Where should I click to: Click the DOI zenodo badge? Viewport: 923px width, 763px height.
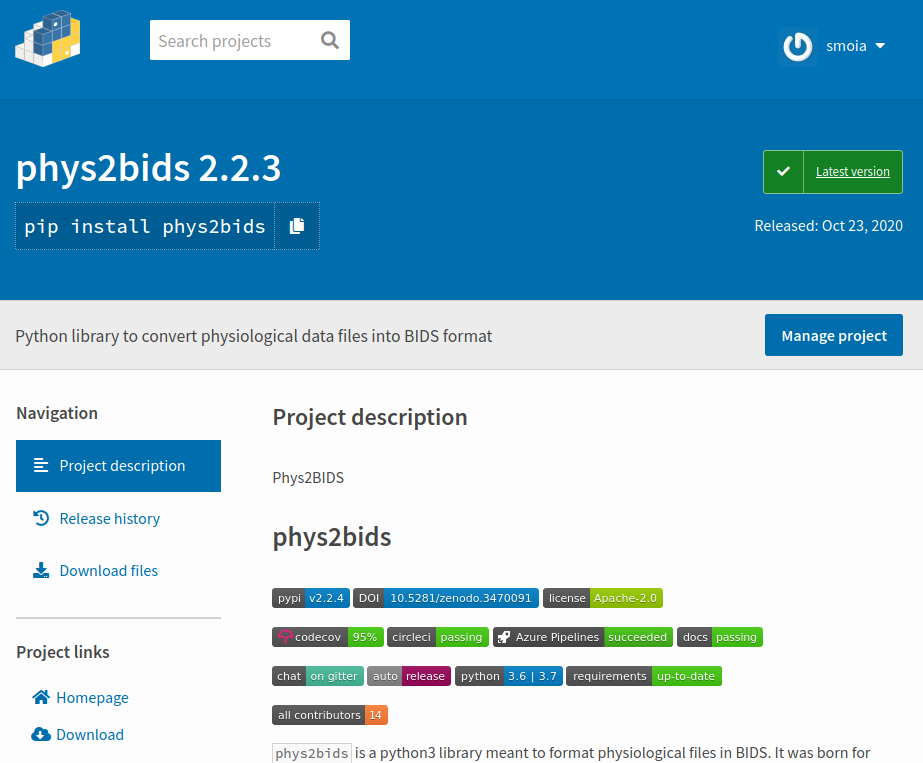(446, 598)
